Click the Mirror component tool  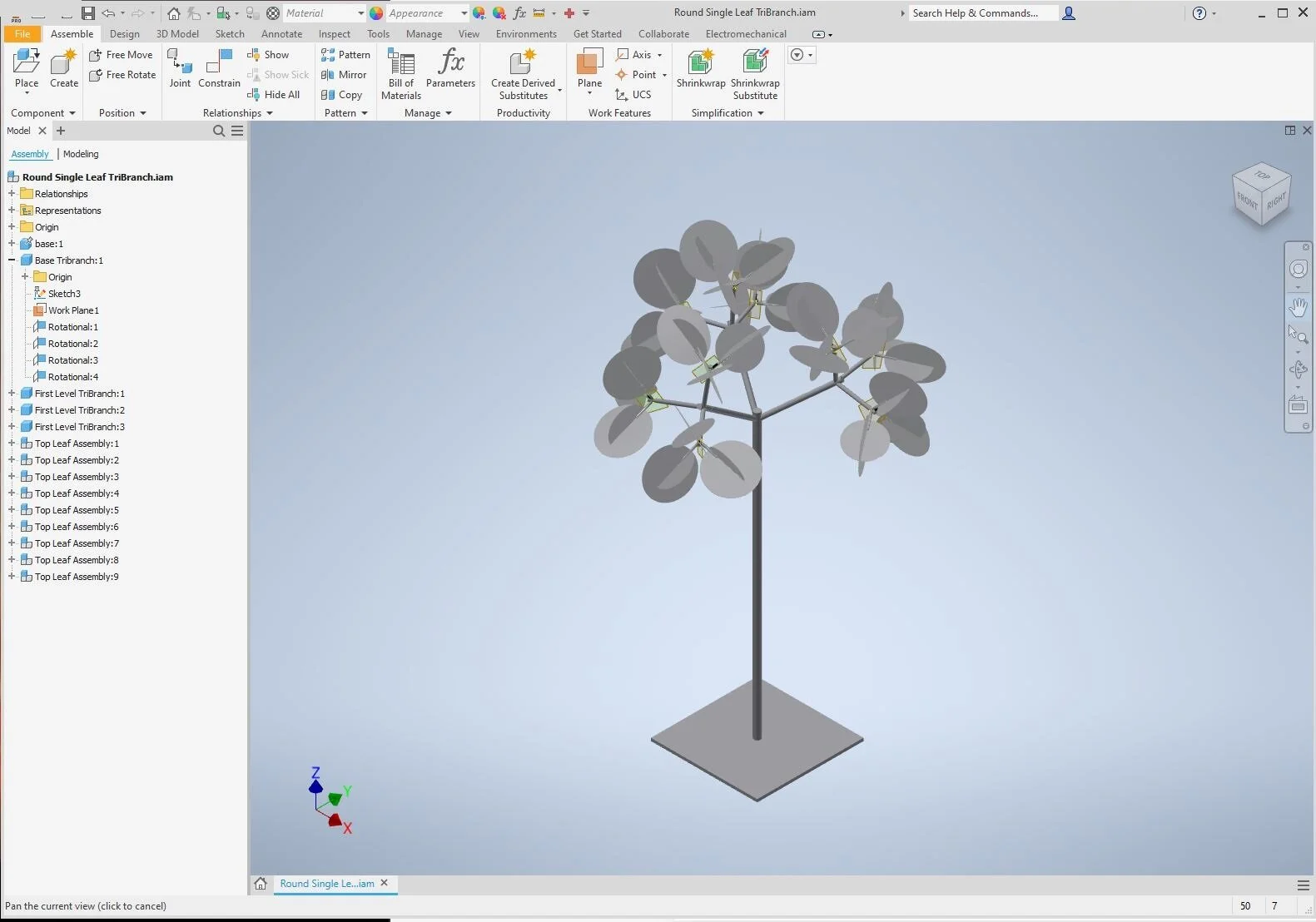click(x=344, y=75)
